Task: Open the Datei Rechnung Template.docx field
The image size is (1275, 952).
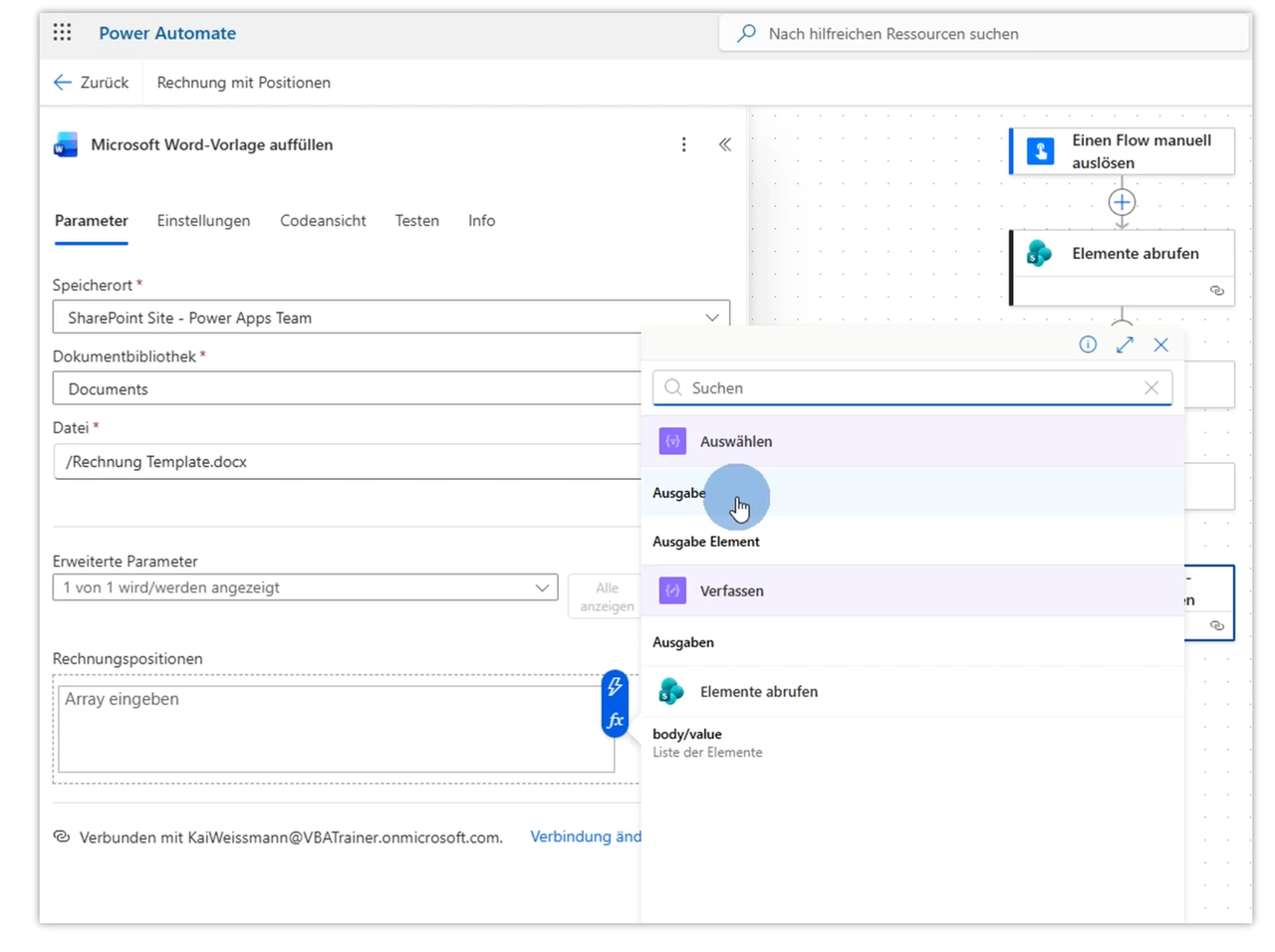Action: pyautogui.click(x=347, y=461)
